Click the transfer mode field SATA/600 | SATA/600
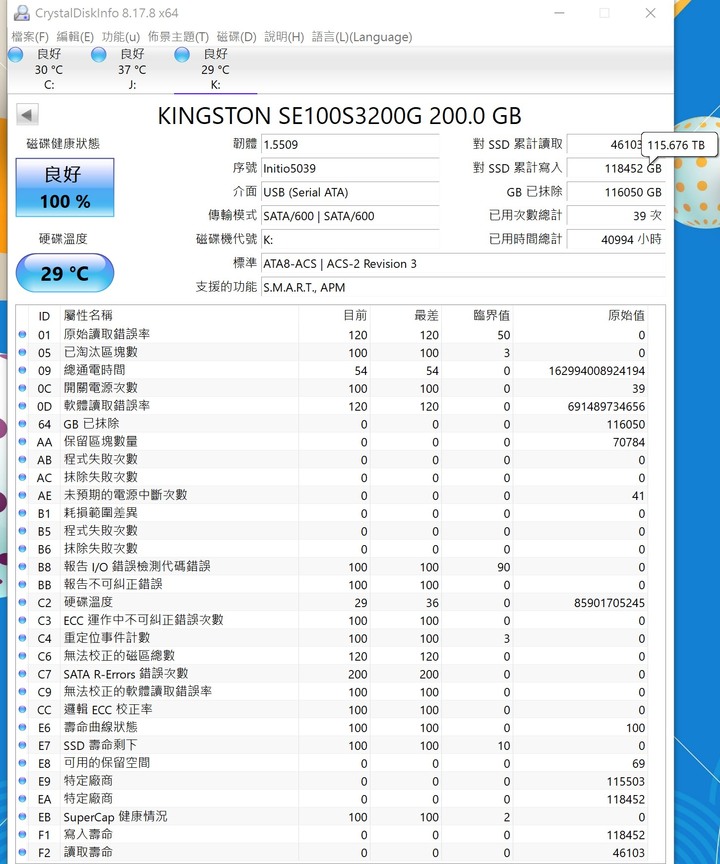 [x=350, y=216]
